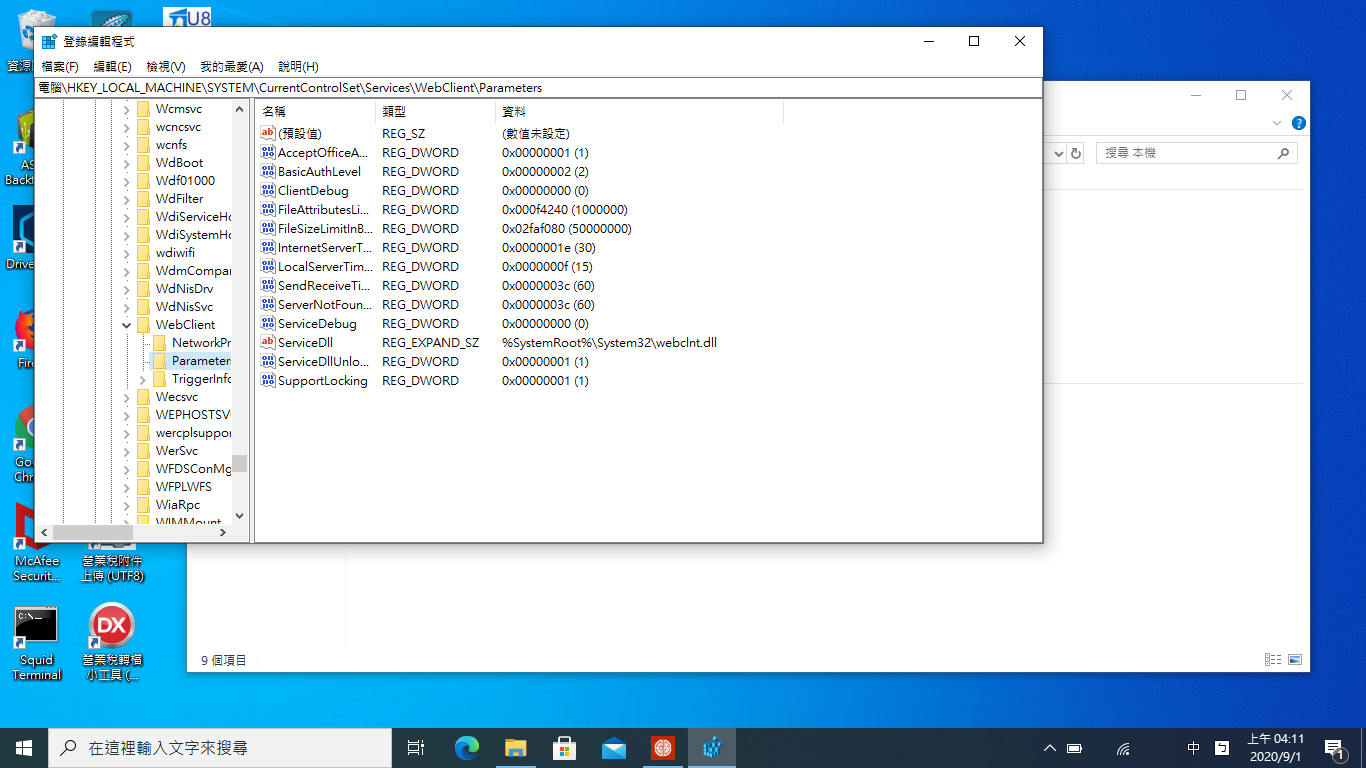Open File Explorer from the taskbar

(x=516, y=747)
